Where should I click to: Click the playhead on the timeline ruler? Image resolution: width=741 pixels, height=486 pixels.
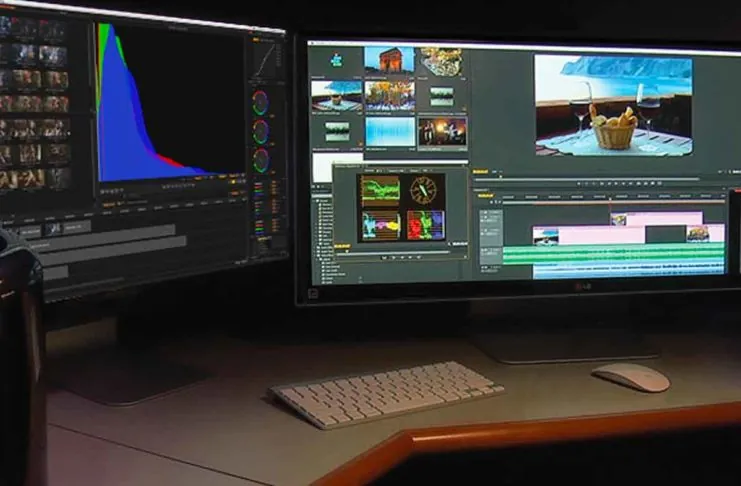[610, 198]
